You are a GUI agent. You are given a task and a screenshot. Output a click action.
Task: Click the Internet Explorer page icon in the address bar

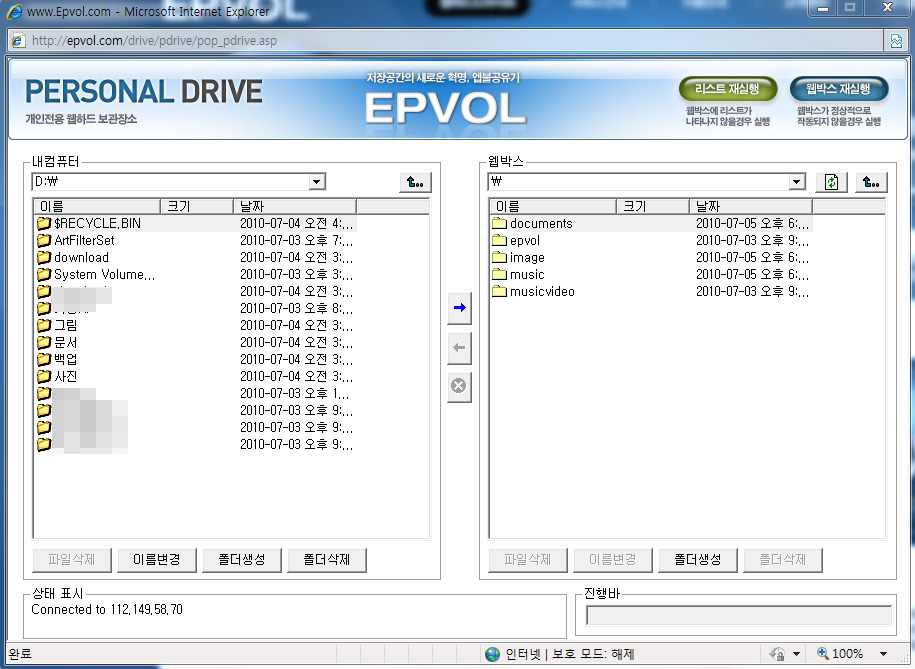tap(18, 40)
